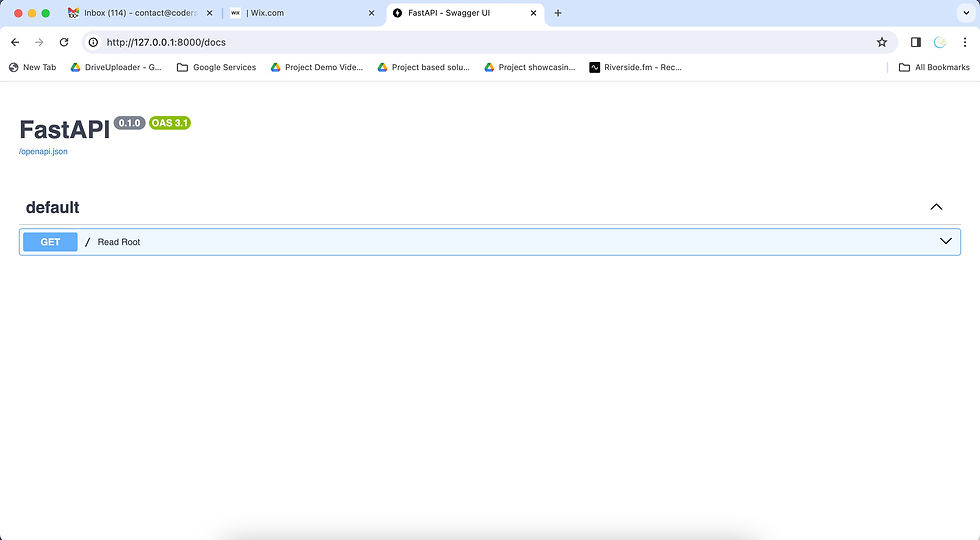Close the FastAPI - Swagger UI tab
The width and height of the screenshot is (980, 540).
[x=533, y=12]
